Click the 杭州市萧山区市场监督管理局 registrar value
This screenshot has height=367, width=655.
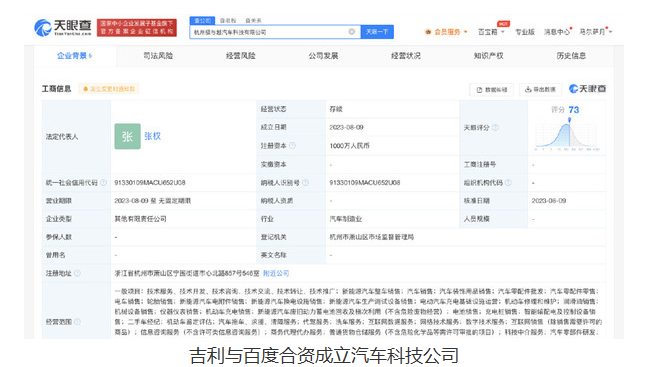click(x=371, y=237)
